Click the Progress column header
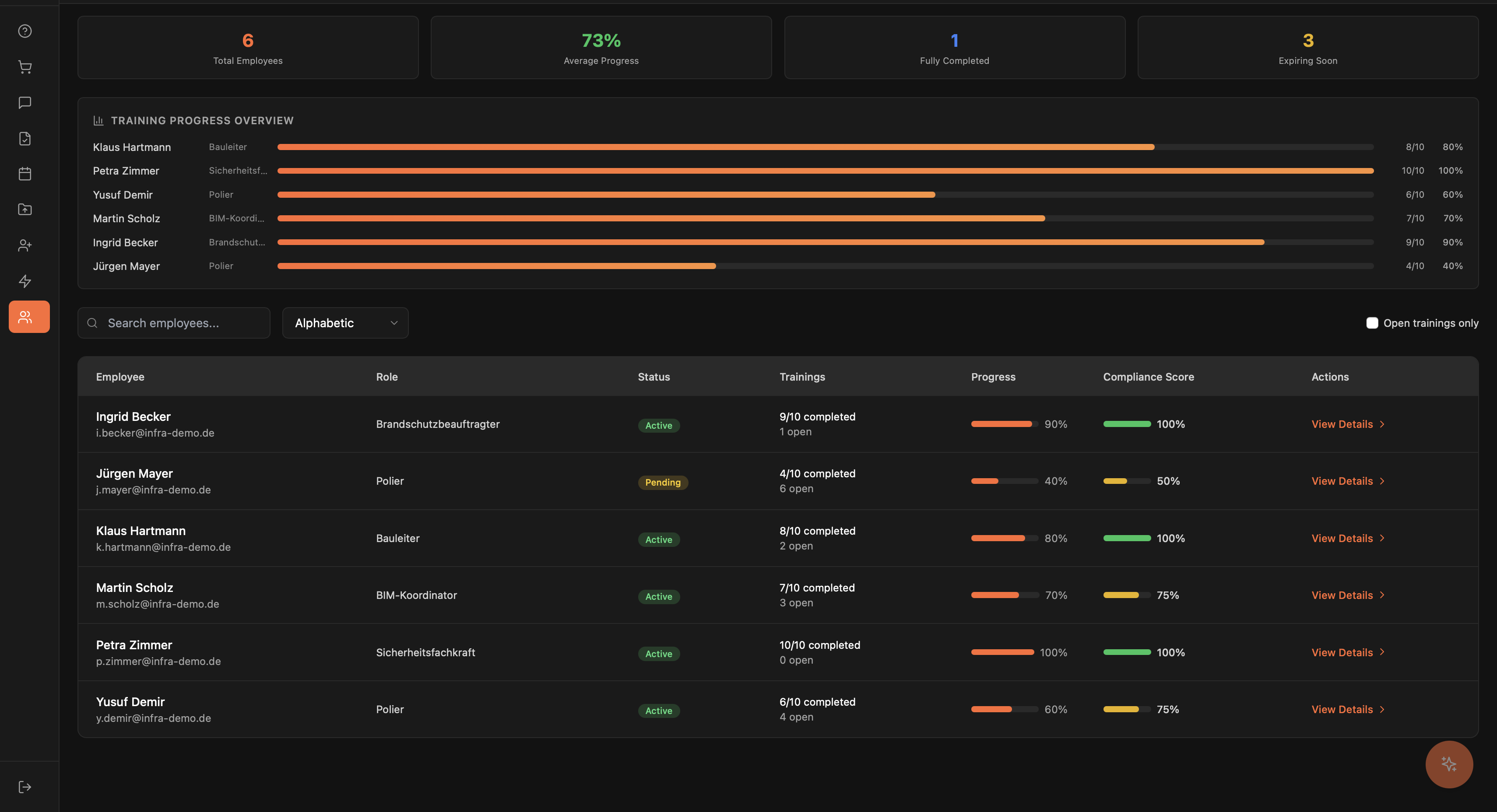 point(993,377)
